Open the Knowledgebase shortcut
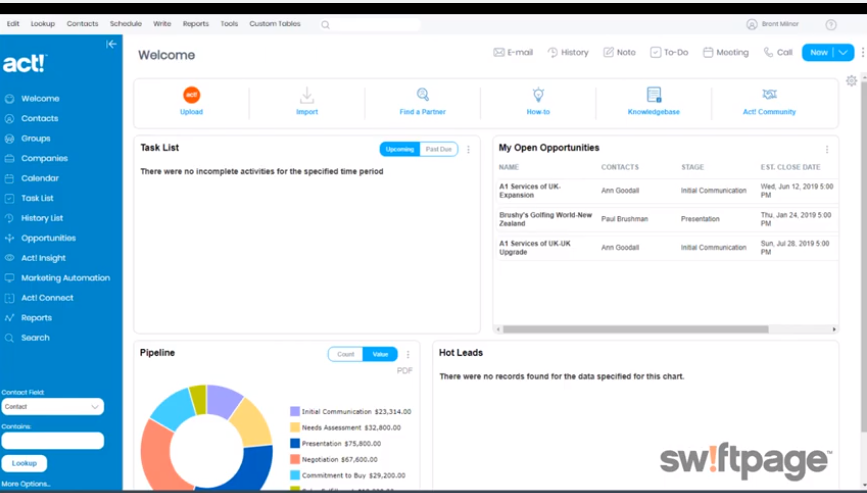 click(654, 101)
